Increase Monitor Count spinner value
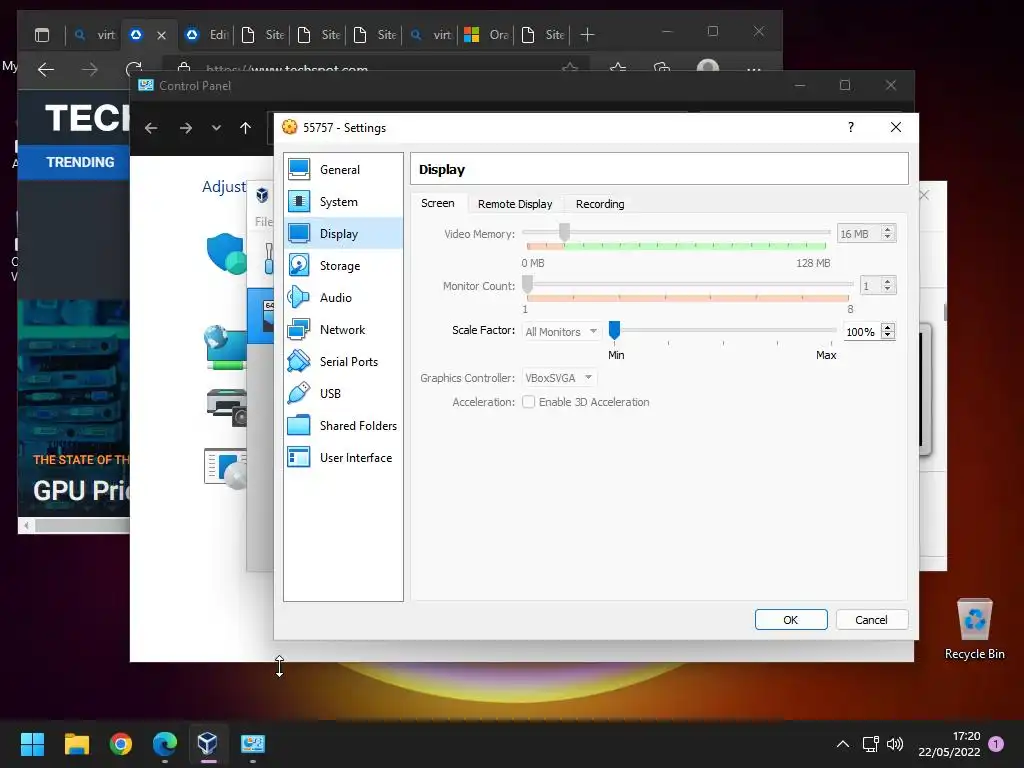This screenshot has height=768, width=1024. (x=888, y=281)
